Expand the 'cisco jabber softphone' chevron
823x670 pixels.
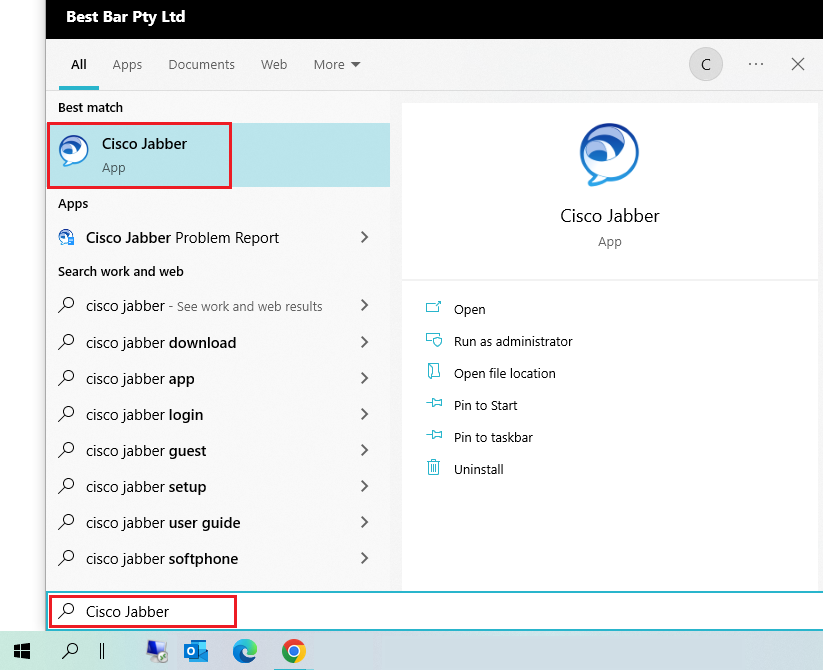364,558
